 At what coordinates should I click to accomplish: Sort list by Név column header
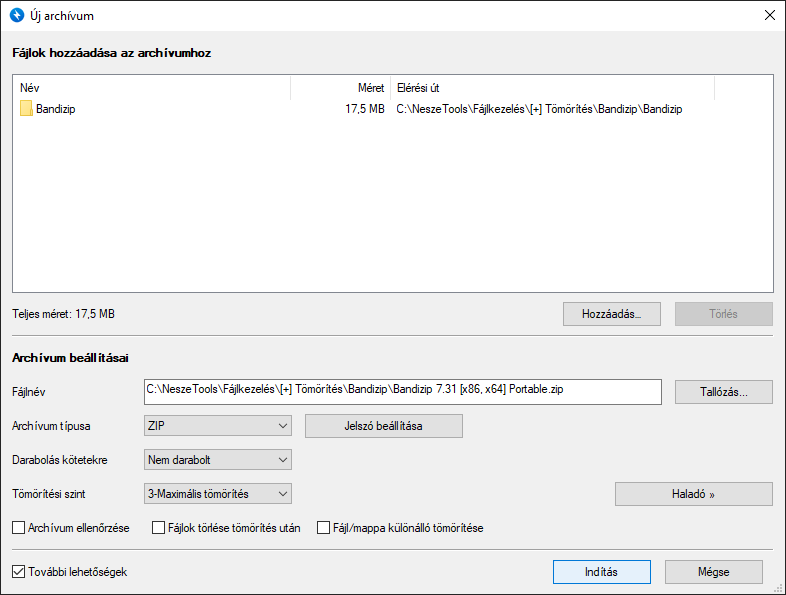tap(152, 88)
